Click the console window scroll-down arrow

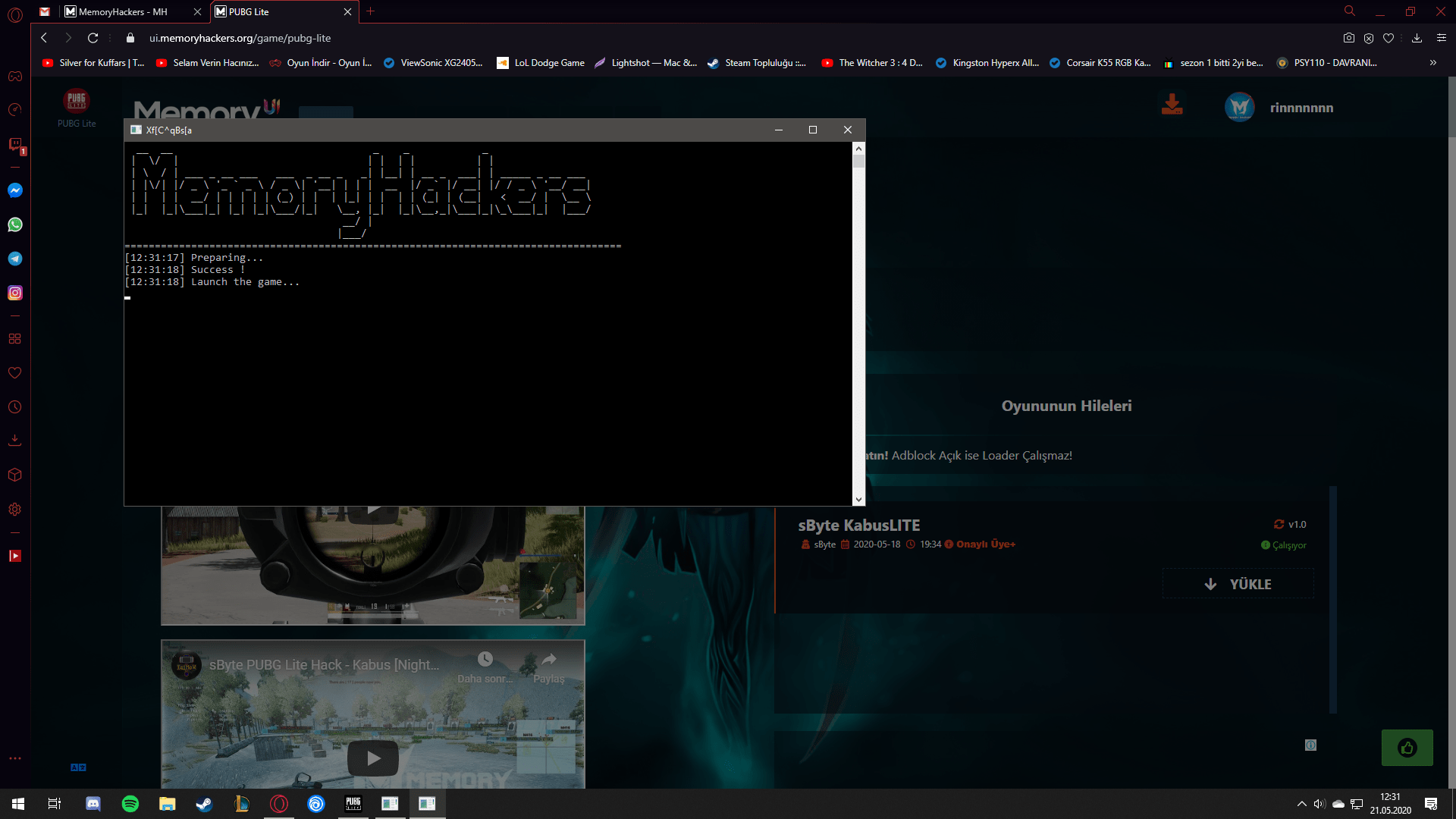click(x=858, y=500)
